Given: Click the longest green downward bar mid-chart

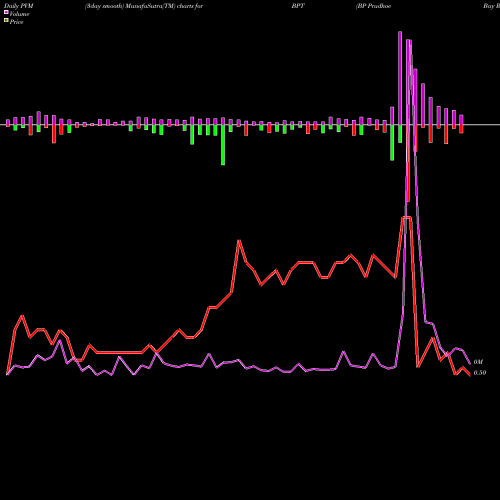Looking at the screenshot, I should [x=223, y=145].
